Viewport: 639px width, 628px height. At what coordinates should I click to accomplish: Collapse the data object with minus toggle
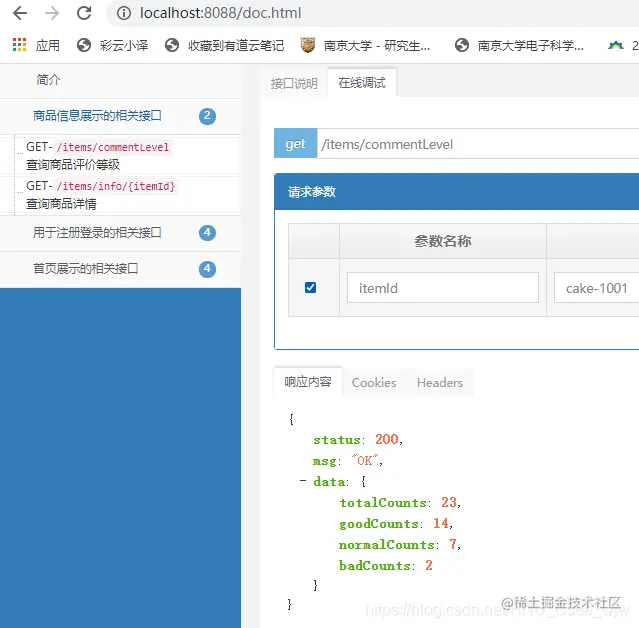pos(303,480)
